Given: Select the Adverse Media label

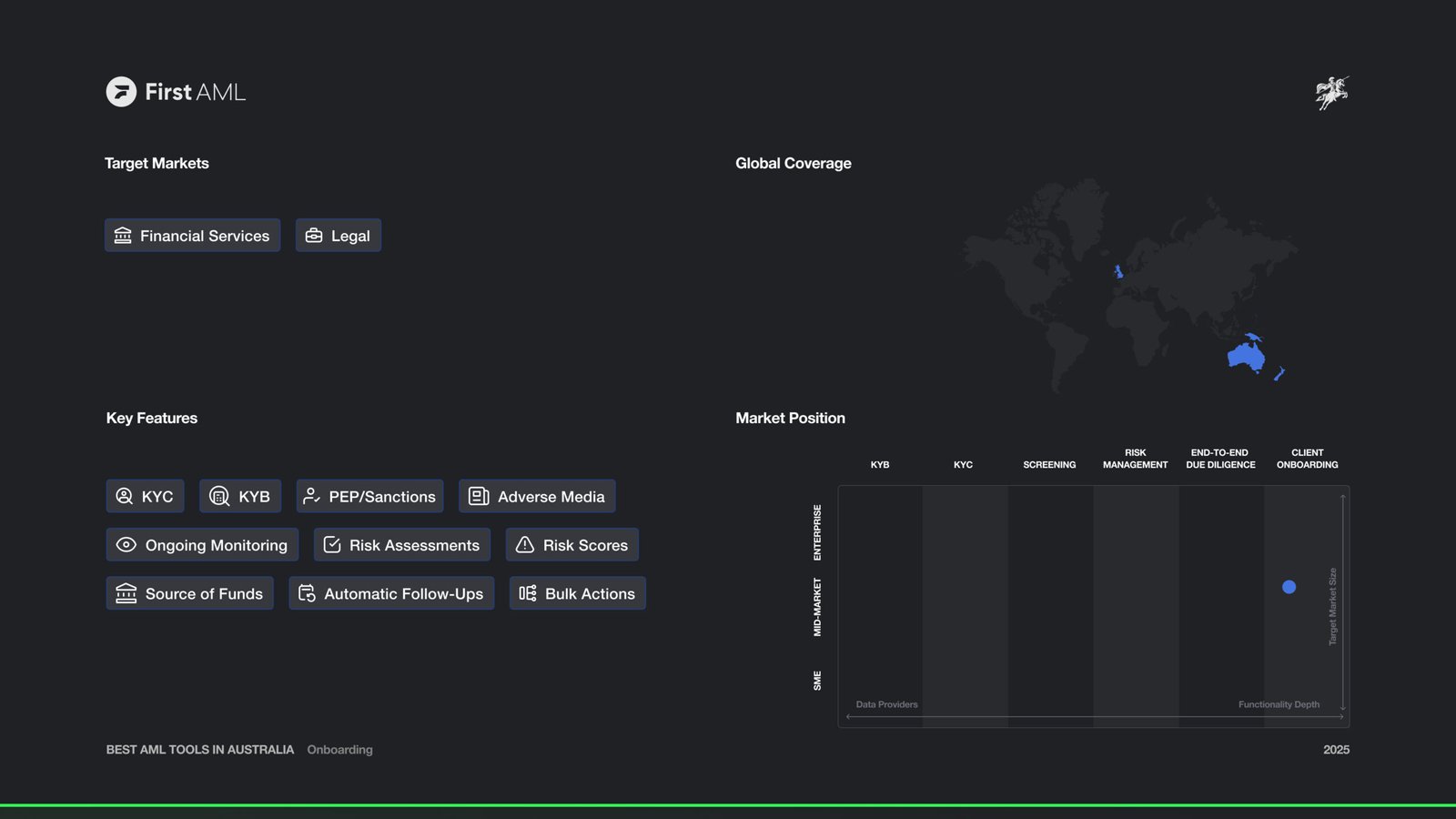Looking at the screenshot, I should pos(551,497).
